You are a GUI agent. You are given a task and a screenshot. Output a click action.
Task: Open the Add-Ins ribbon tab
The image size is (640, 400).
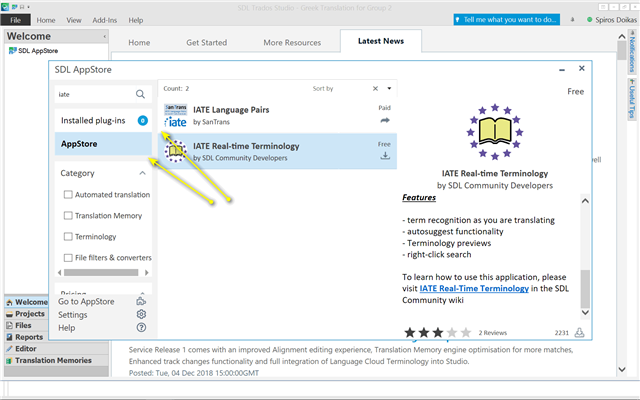[x=104, y=20]
